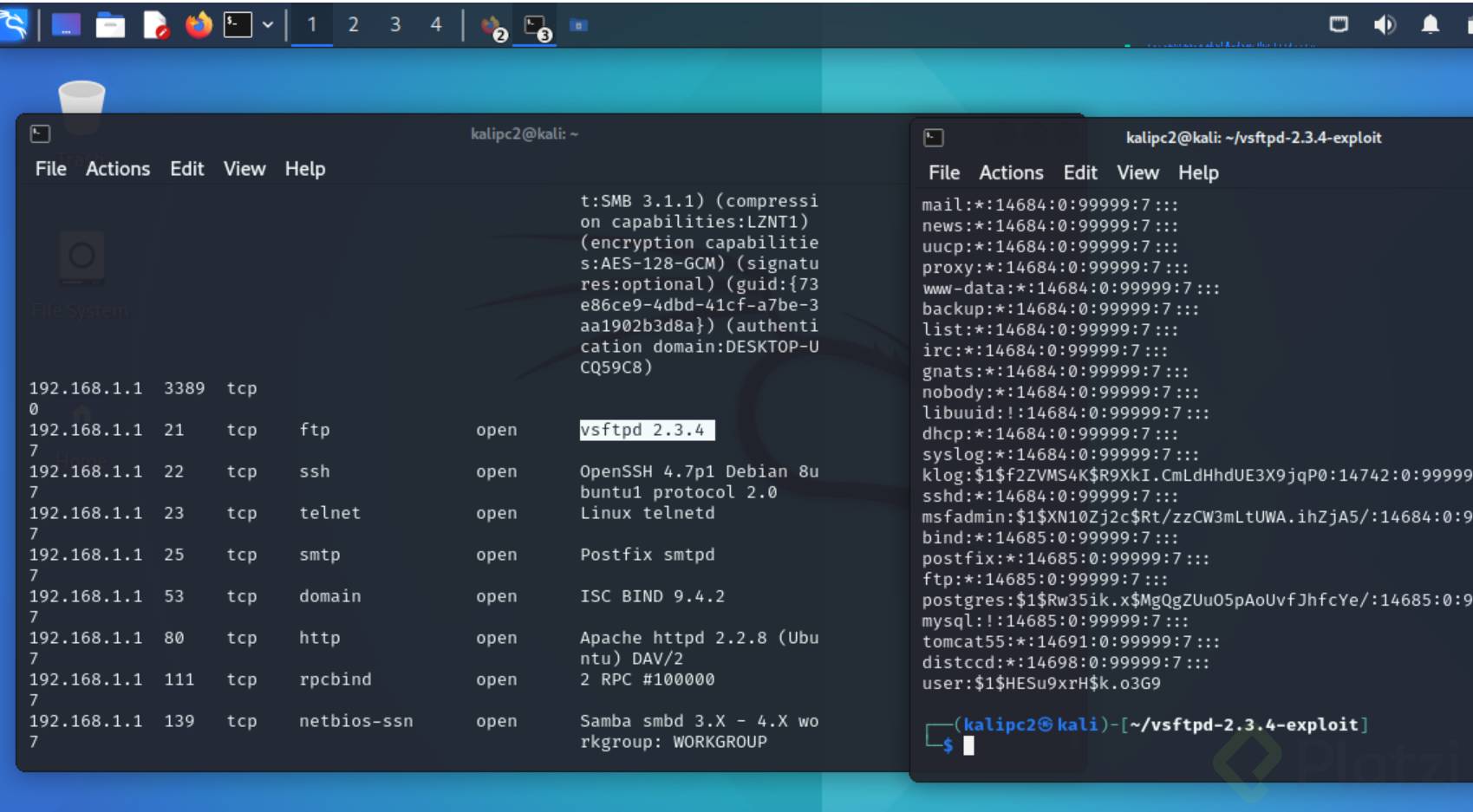Image resolution: width=1473 pixels, height=812 pixels.
Task: Click the 'nobody:*:14684' shadow entry
Action: [x=1060, y=393]
